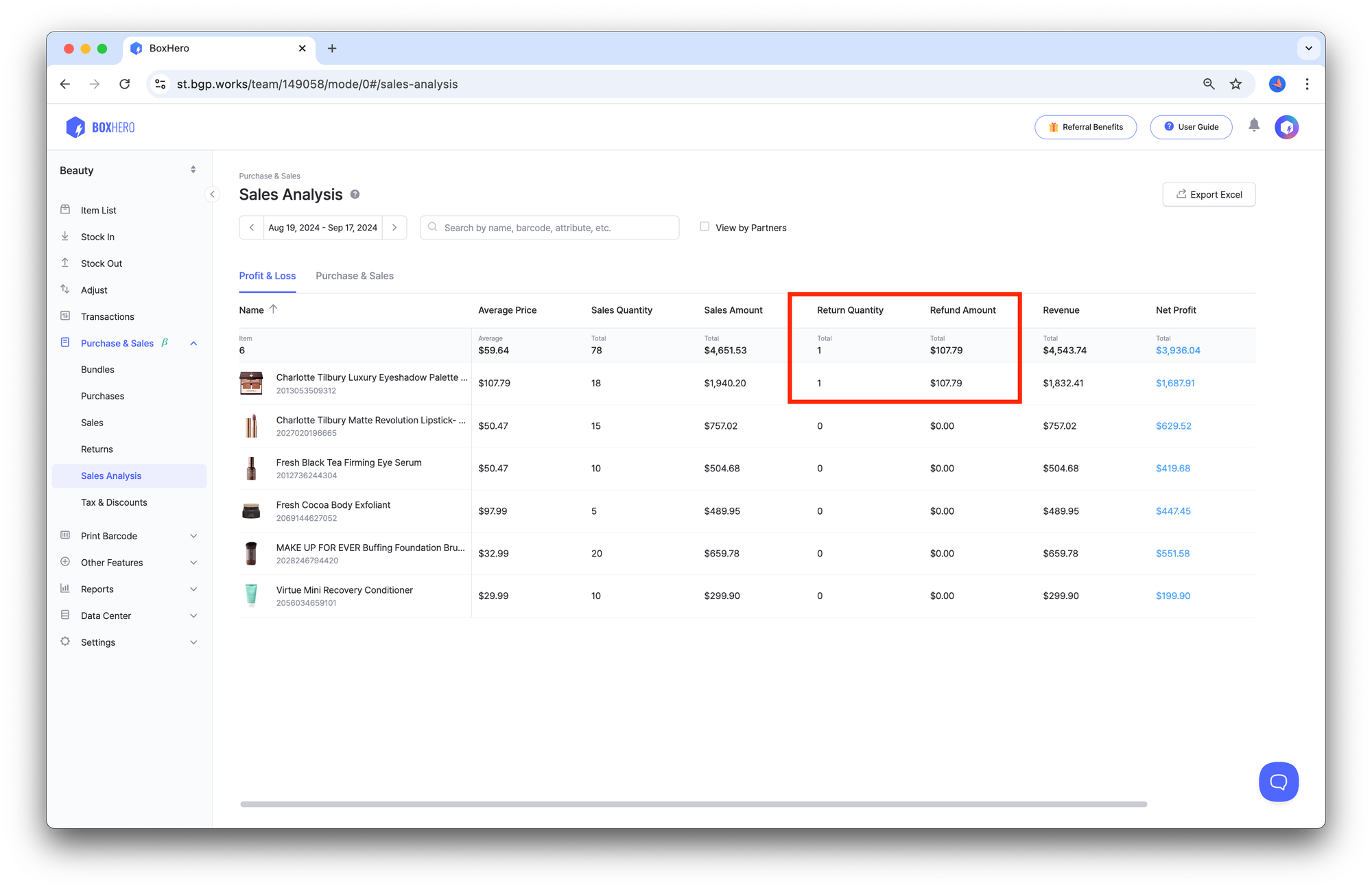Click the Stock Out upload icon
Screen dimensions: 1372x890
[65, 263]
